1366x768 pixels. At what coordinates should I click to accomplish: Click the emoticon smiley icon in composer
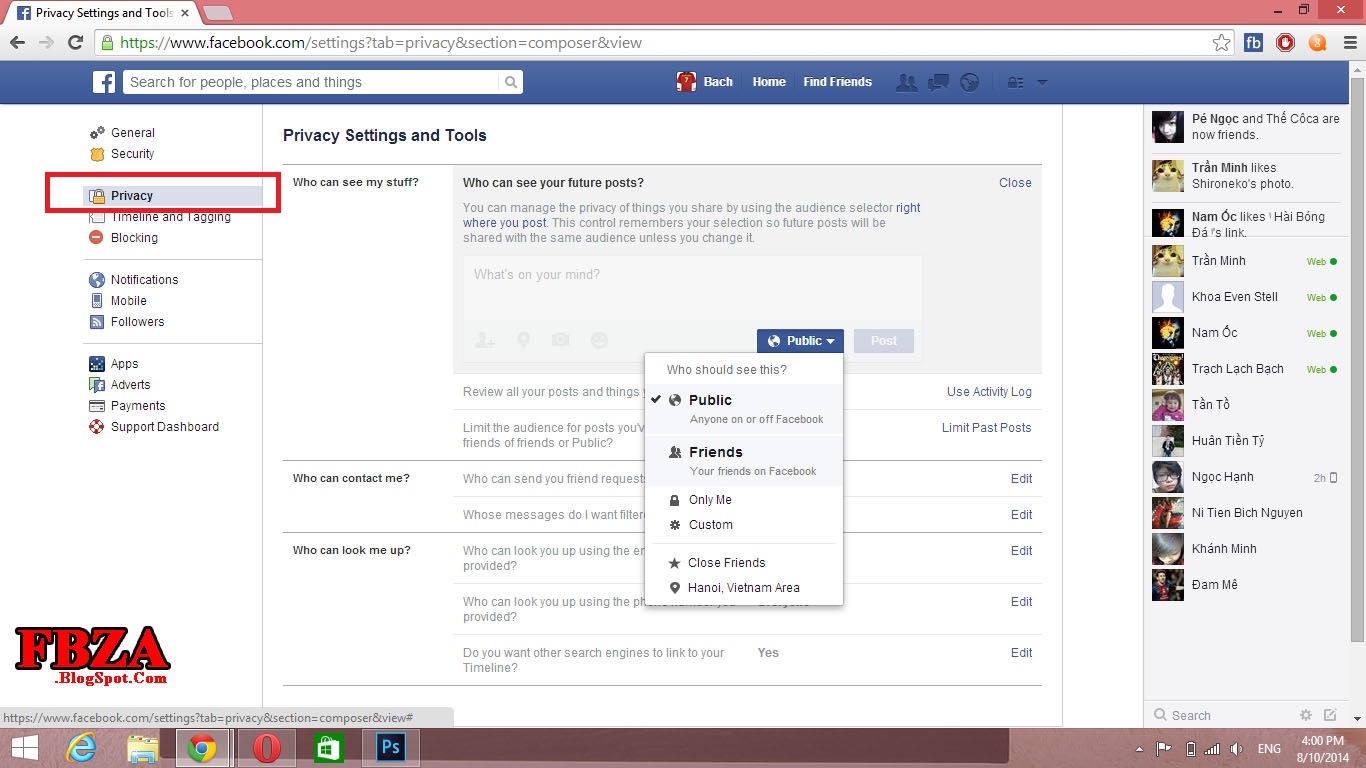pos(599,341)
